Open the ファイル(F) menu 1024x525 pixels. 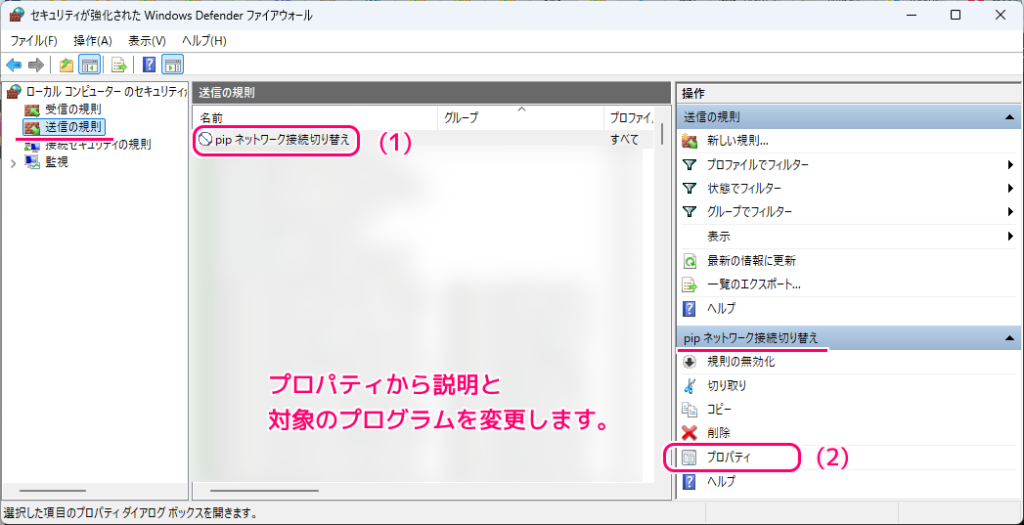pyautogui.click(x=33, y=40)
